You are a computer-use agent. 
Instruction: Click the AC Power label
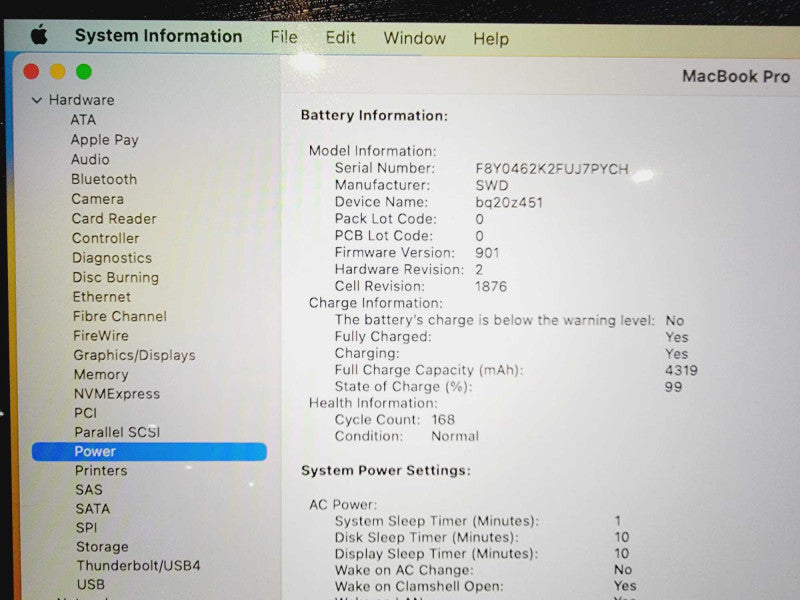(x=343, y=505)
